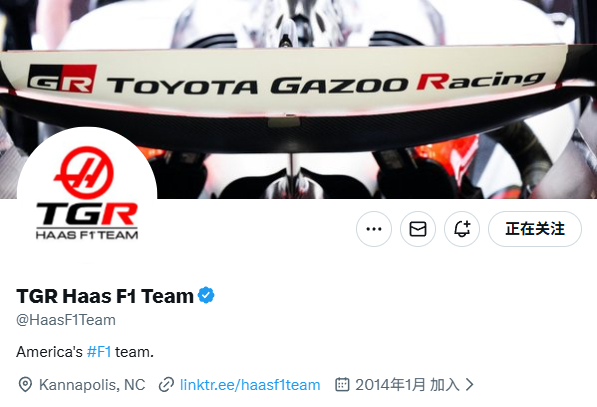This screenshot has width=597, height=407.
Task: Click the word America's in the bio
Action: click(x=49, y=352)
